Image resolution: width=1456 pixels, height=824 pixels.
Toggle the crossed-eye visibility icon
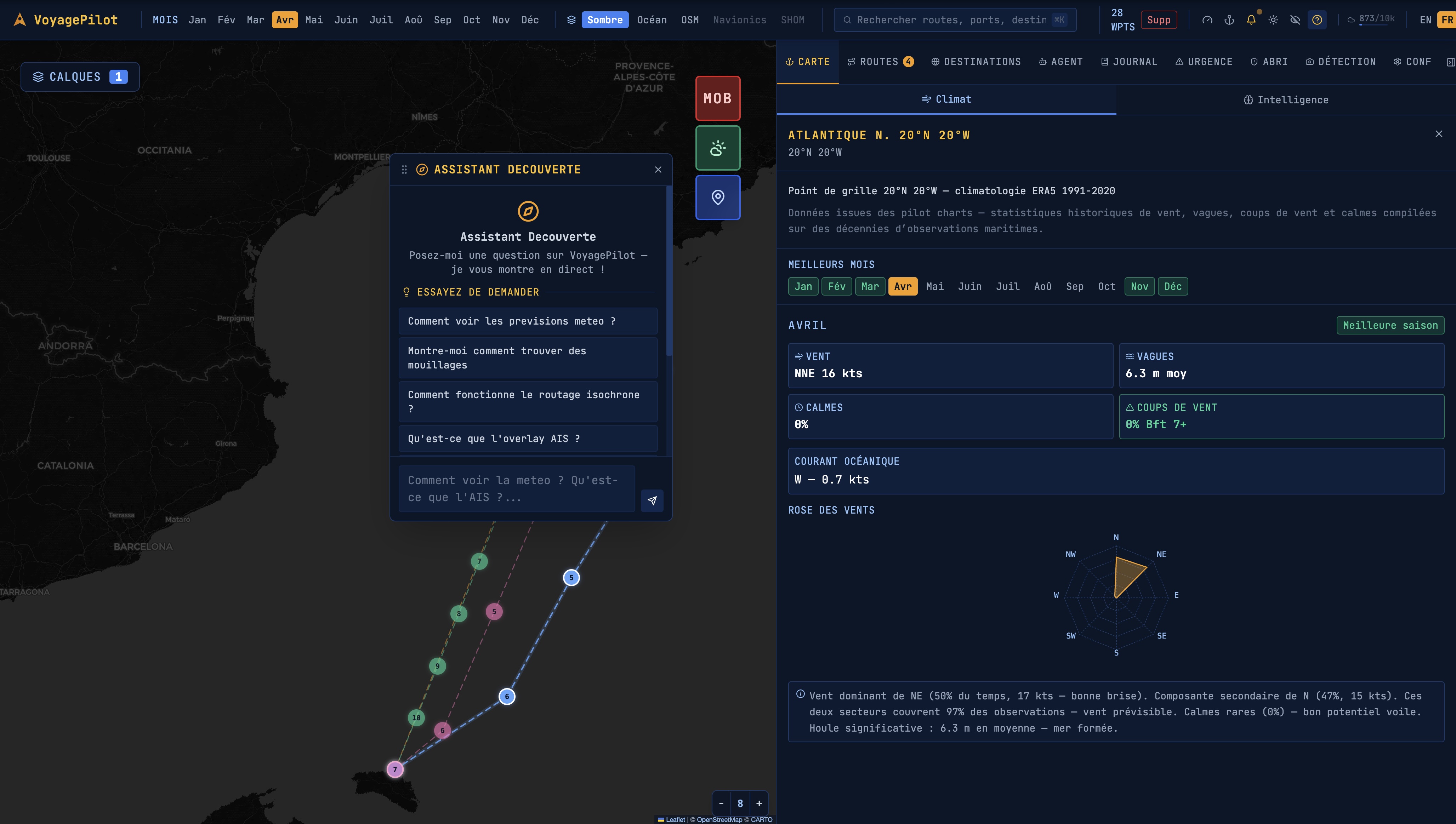click(1295, 20)
